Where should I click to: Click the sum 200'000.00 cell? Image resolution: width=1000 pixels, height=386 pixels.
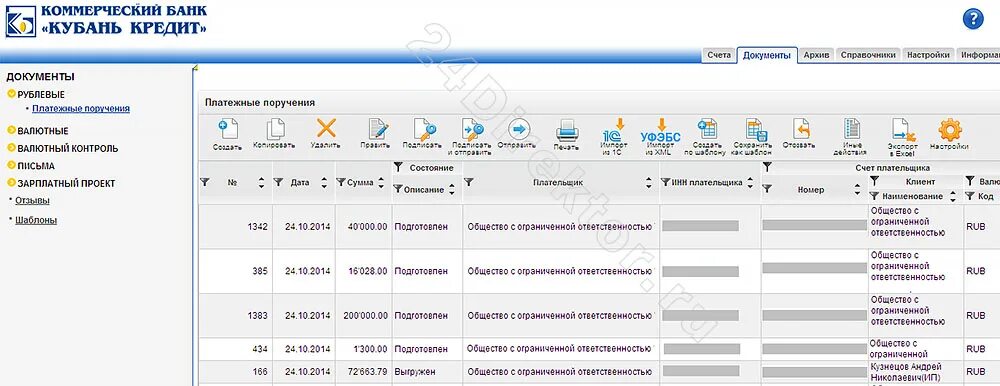[x=364, y=316]
